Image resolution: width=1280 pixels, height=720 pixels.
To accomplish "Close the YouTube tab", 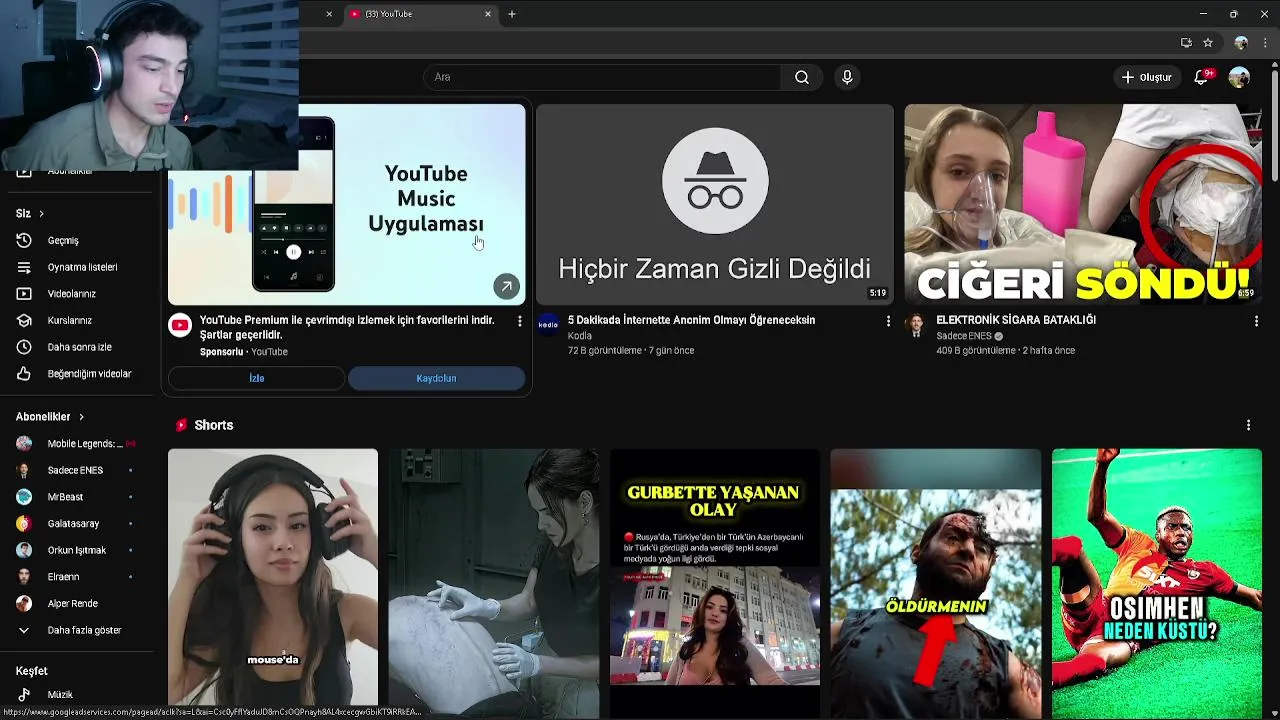I will 488,14.
